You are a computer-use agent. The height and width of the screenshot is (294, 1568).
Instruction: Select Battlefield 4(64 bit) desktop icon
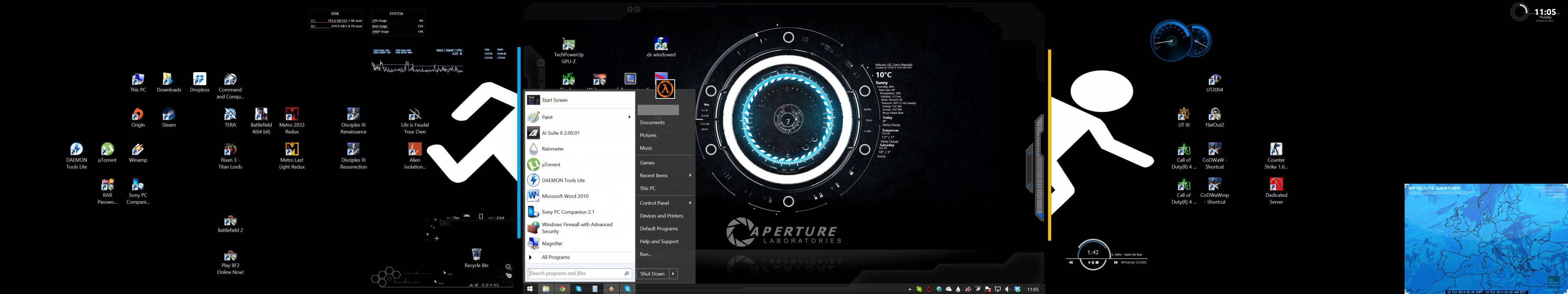click(261, 120)
